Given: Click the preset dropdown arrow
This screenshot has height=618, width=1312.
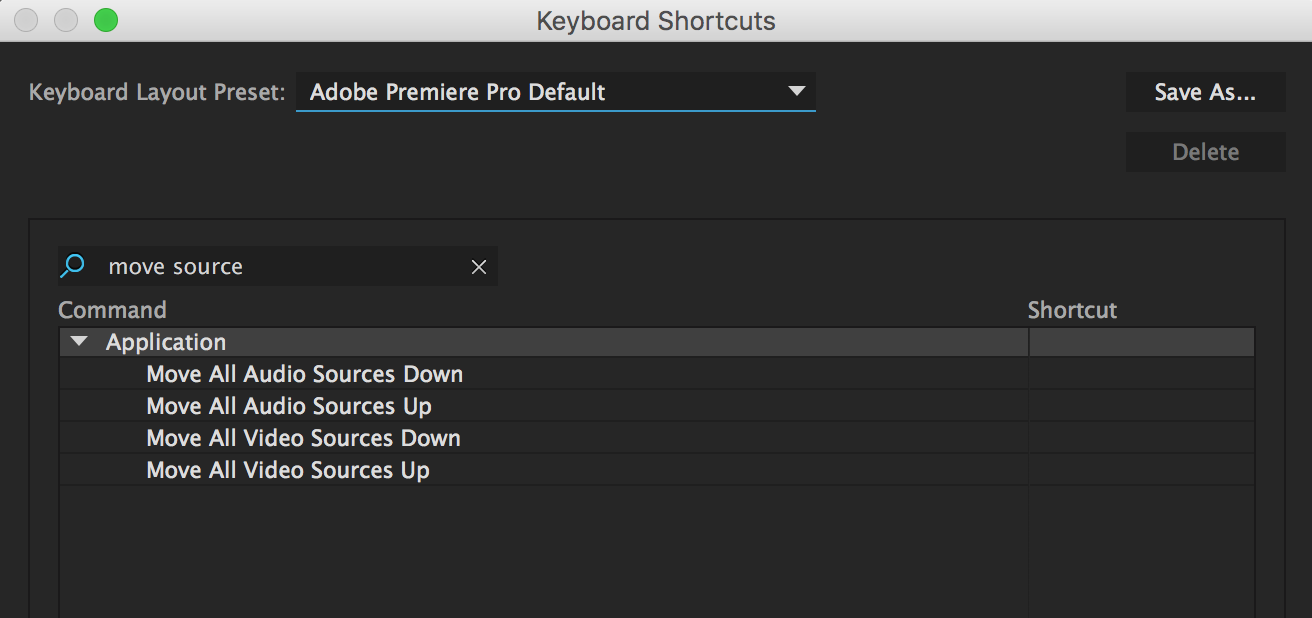Looking at the screenshot, I should (796, 91).
